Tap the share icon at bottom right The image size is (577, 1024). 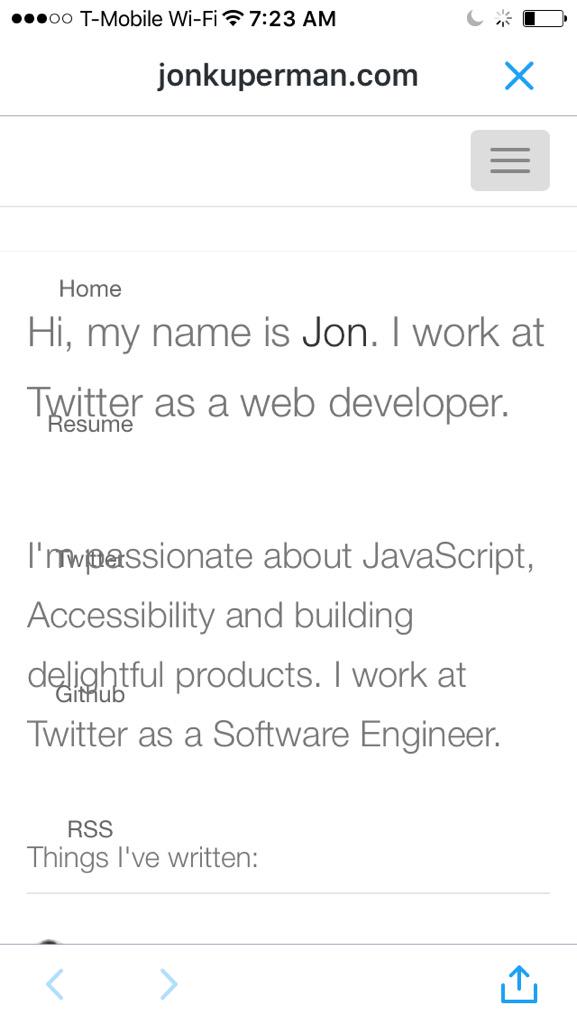(x=518, y=985)
